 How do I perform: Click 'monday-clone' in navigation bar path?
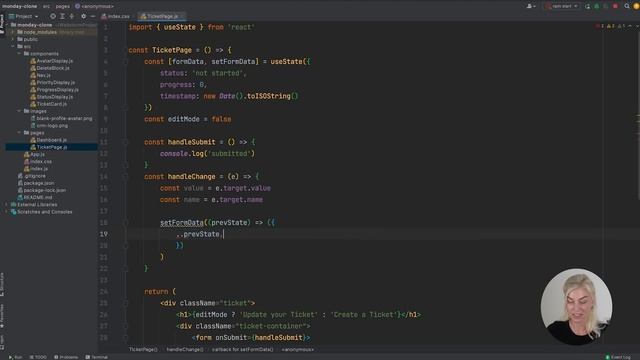(x=19, y=6)
